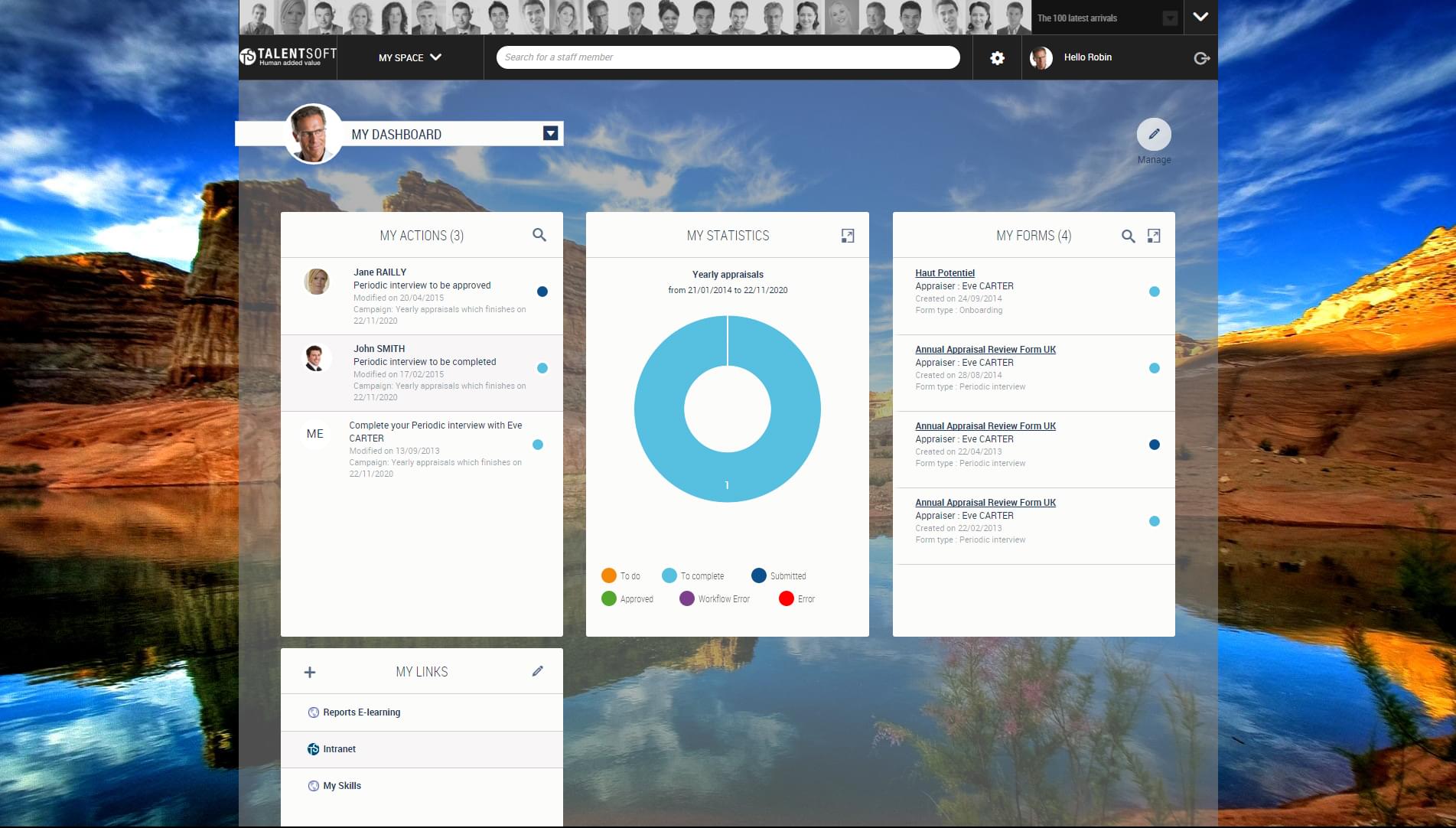The height and width of the screenshot is (828, 1456).
Task: Open the Intranet link
Action: [x=339, y=748]
